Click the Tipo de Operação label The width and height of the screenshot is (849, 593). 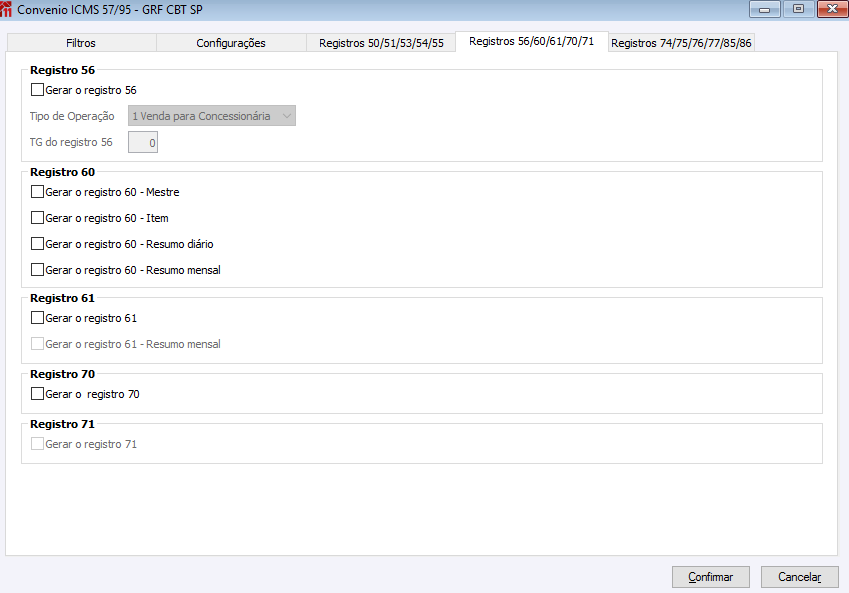[x=72, y=116]
